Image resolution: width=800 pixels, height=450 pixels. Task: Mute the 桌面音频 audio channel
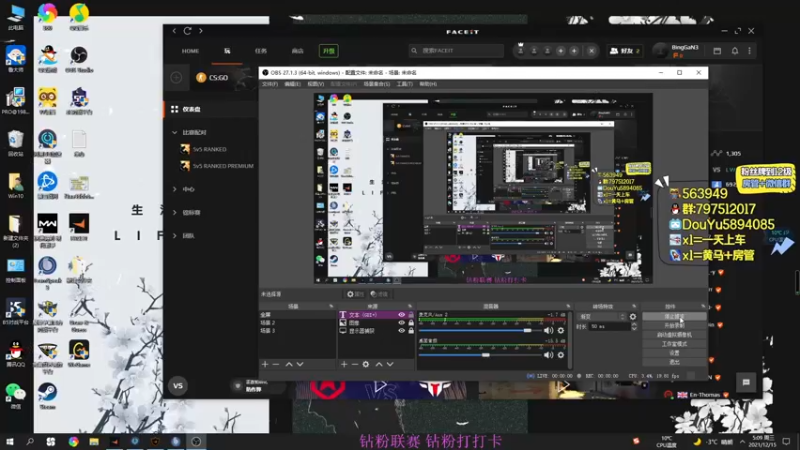(548, 355)
